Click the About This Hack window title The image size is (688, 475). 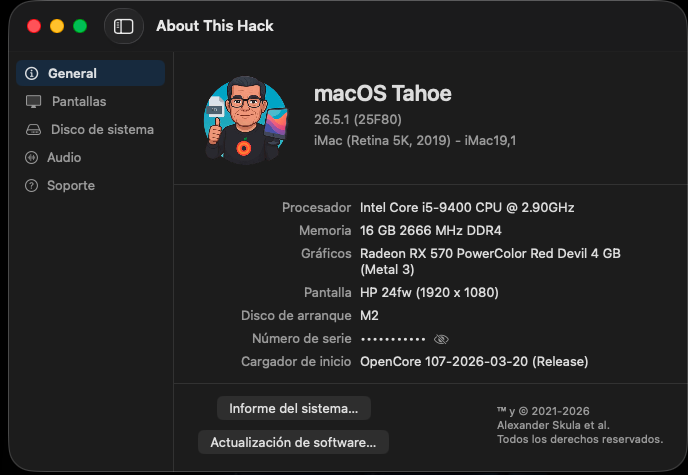(215, 26)
